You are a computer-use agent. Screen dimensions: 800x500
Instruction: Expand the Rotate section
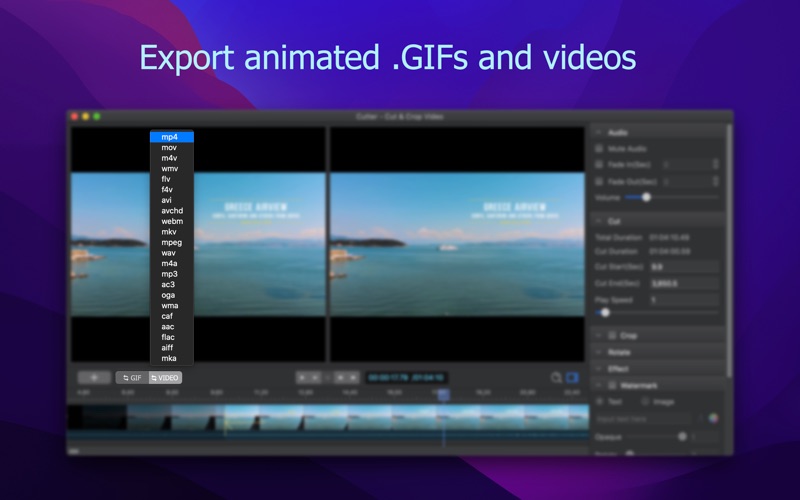tap(598, 352)
